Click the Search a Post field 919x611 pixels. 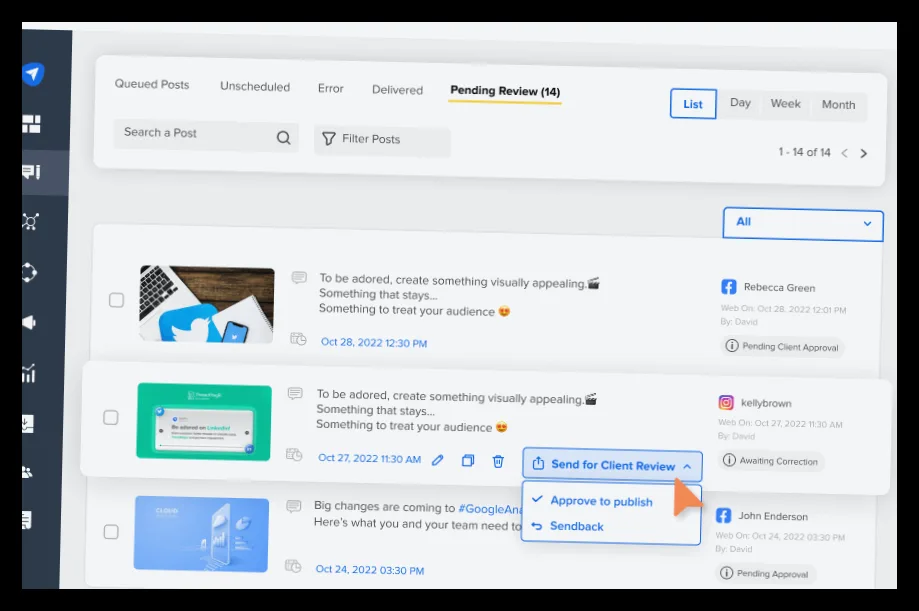(206, 135)
